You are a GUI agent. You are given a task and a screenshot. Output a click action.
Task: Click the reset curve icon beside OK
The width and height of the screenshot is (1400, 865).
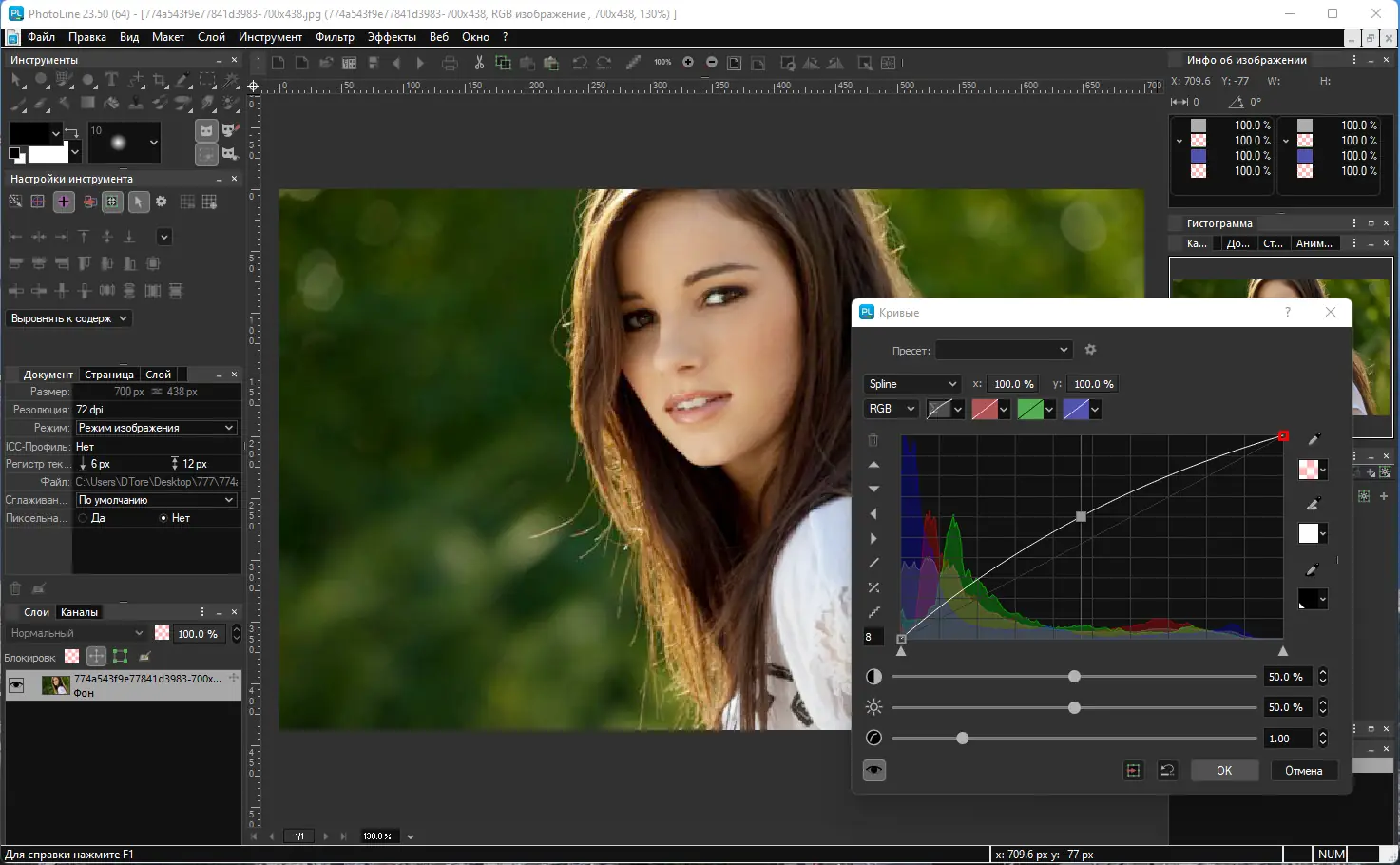(x=1167, y=771)
